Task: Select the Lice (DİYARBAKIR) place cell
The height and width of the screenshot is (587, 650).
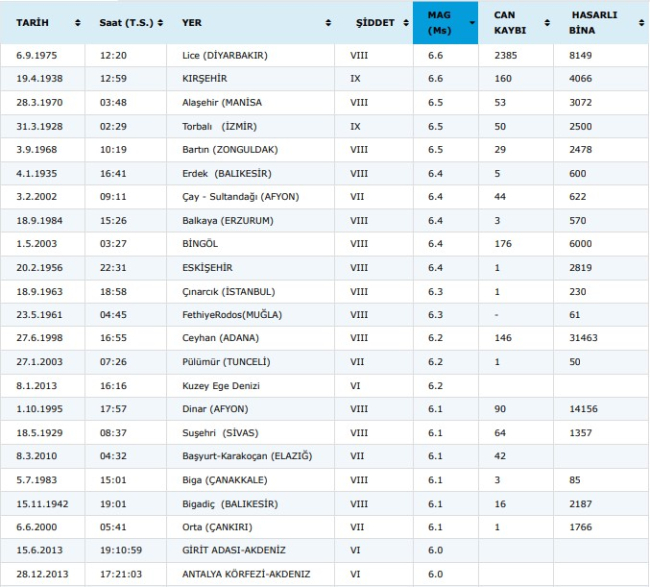Action: click(225, 55)
